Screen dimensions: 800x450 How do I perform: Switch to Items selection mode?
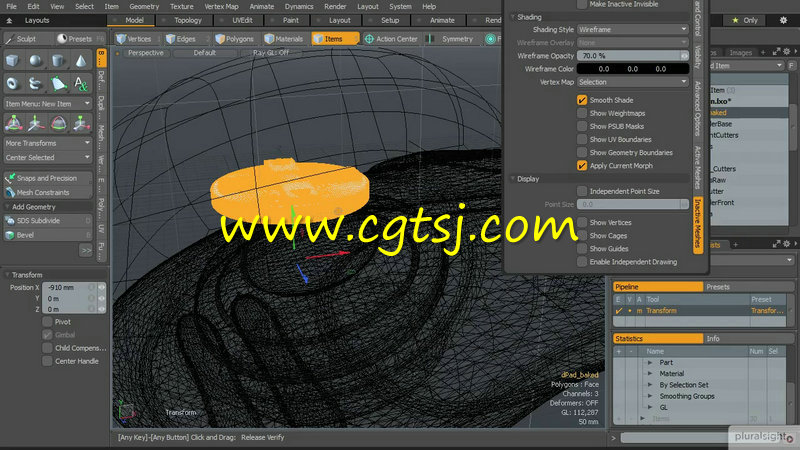(335, 39)
